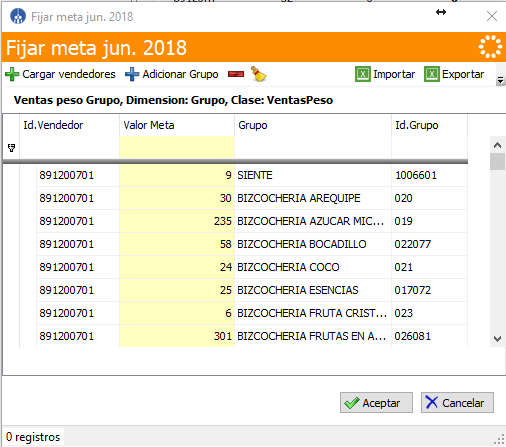The image size is (506, 447).
Task: Click the BIZCOCHERIA FRUTAS EN A... cell
Action: [313, 336]
